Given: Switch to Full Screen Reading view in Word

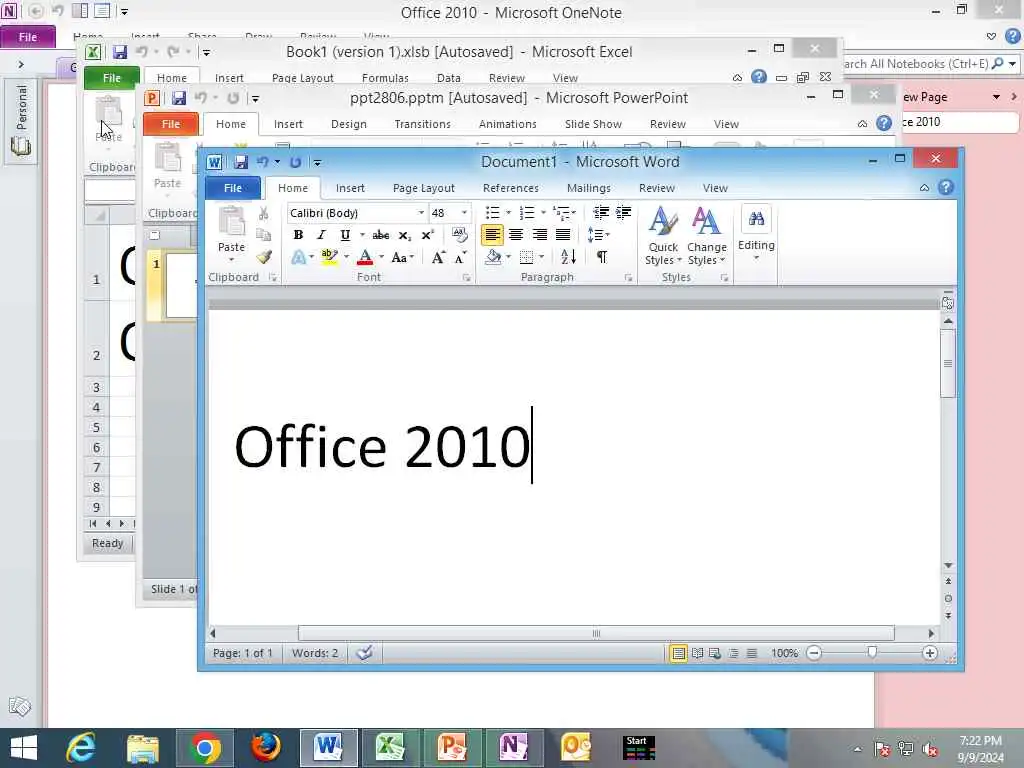Looking at the screenshot, I should 697,653.
